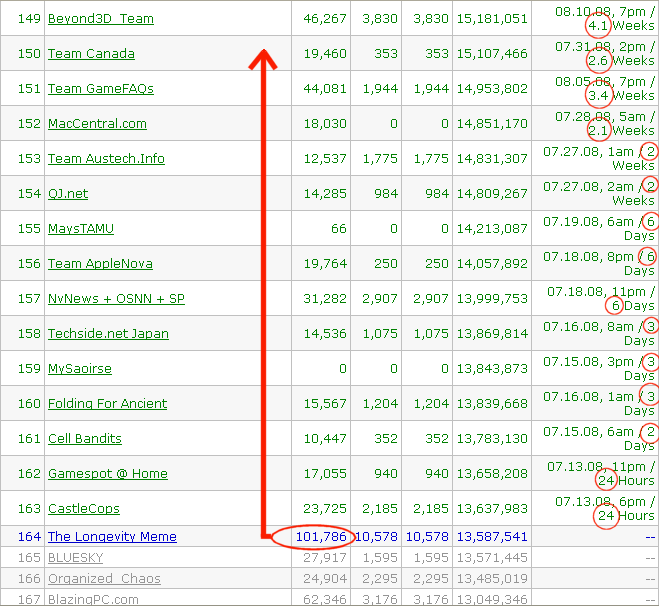Image resolution: width=659 pixels, height=606 pixels.
Task: Open the Beyond3D_Team team link
Action: (101, 19)
